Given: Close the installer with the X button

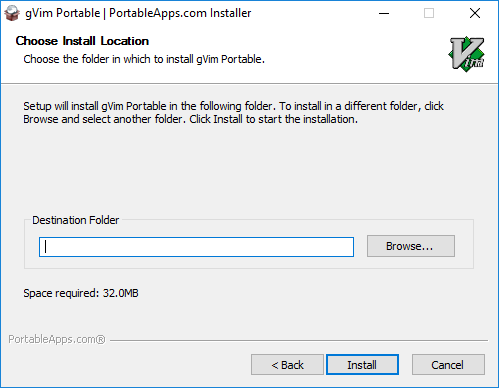Looking at the screenshot, I should pyautogui.click(x=475, y=13).
